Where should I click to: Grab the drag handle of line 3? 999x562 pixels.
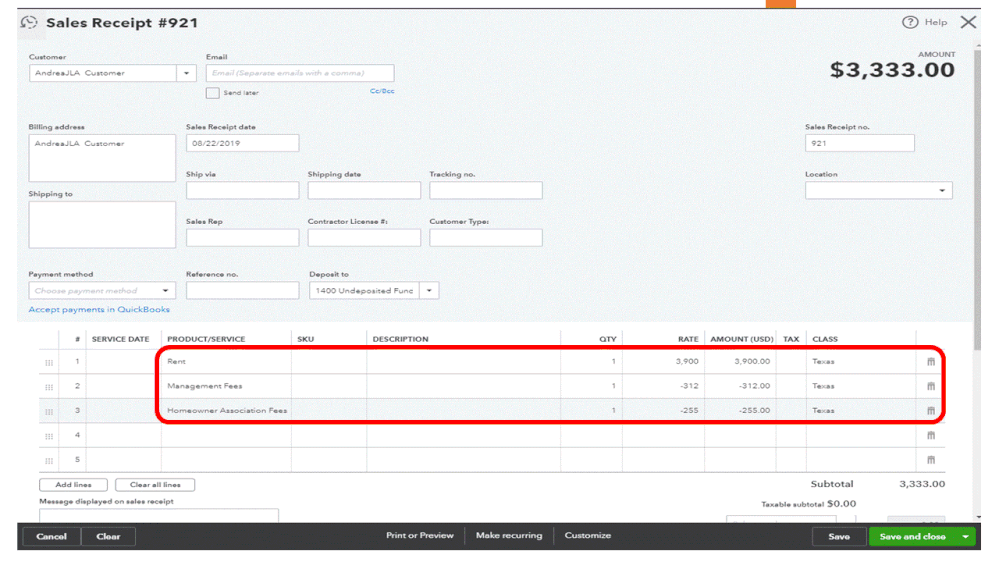point(49,412)
